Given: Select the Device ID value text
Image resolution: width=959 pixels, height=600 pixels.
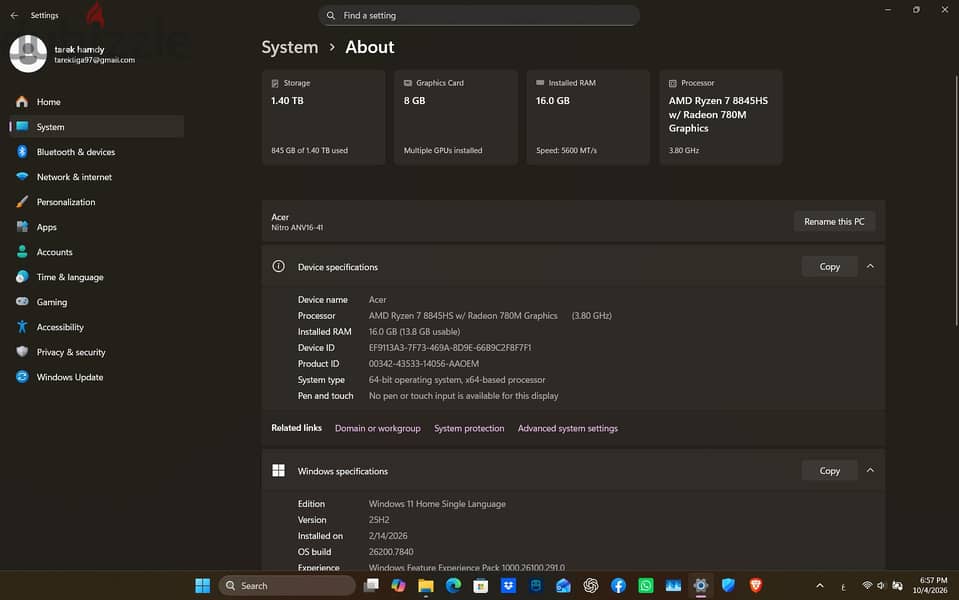Looking at the screenshot, I should click(x=450, y=347).
